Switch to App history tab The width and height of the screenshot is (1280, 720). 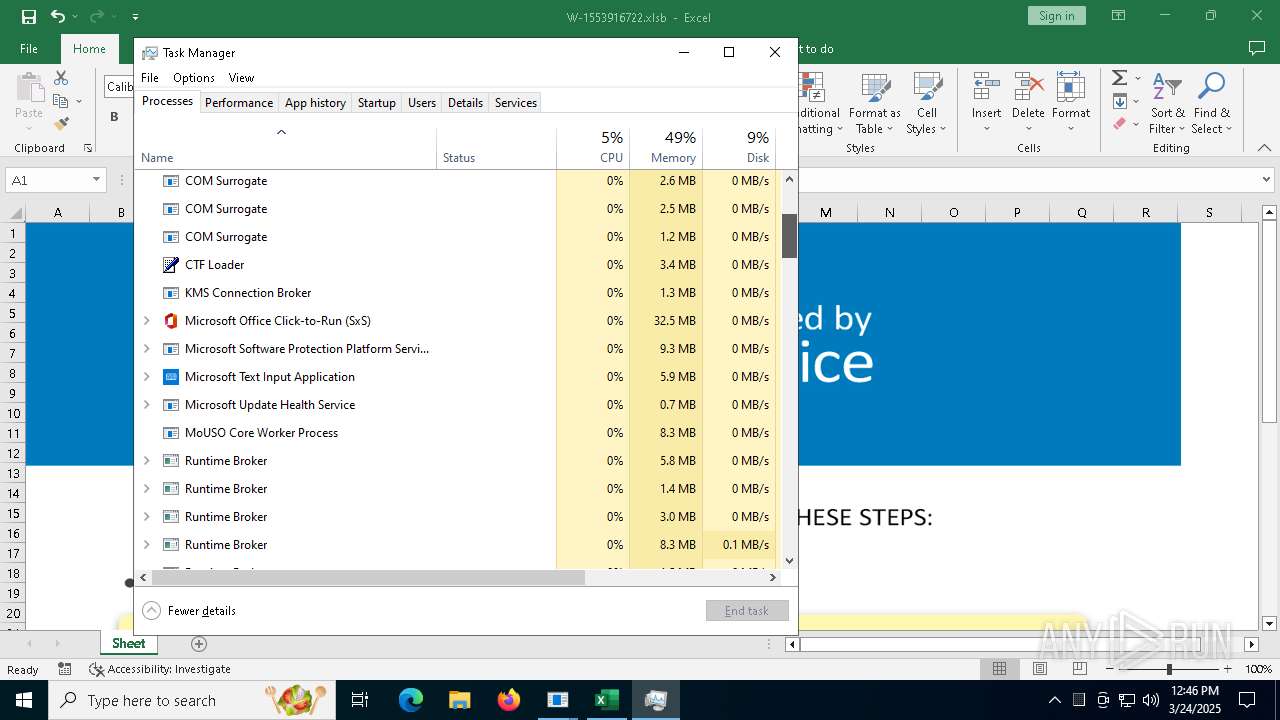pos(315,102)
